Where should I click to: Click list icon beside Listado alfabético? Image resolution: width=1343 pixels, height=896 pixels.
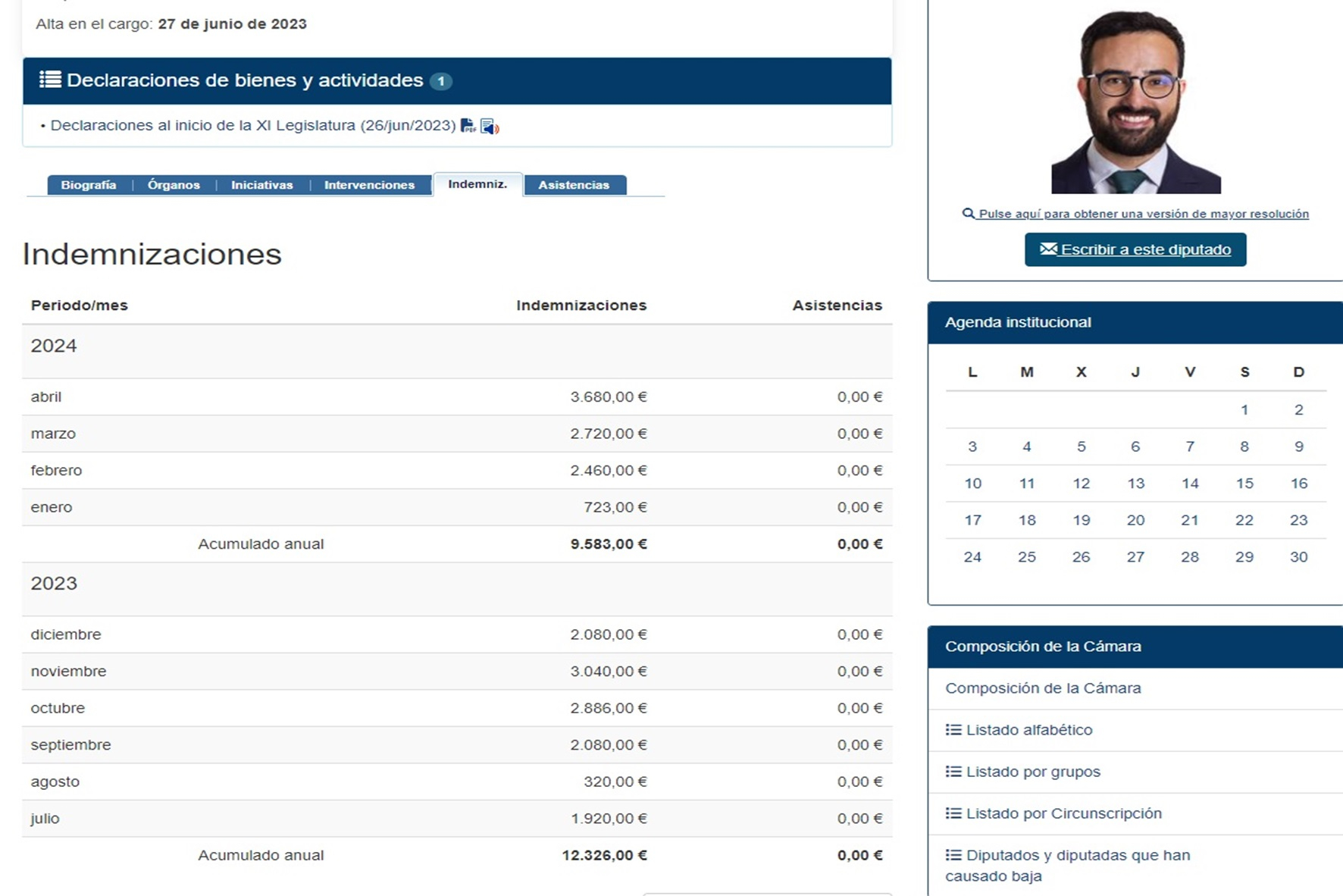pyautogui.click(x=953, y=730)
